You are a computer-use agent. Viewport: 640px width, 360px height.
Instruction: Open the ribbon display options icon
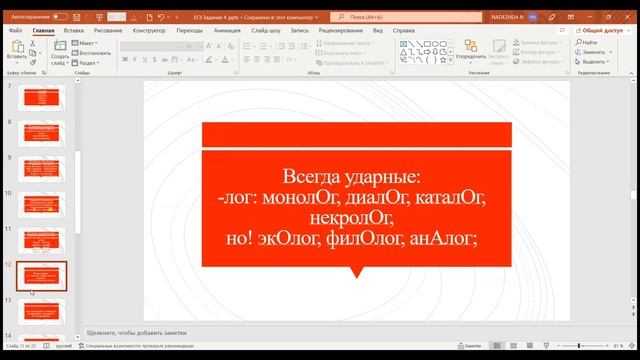coord(571,17)
